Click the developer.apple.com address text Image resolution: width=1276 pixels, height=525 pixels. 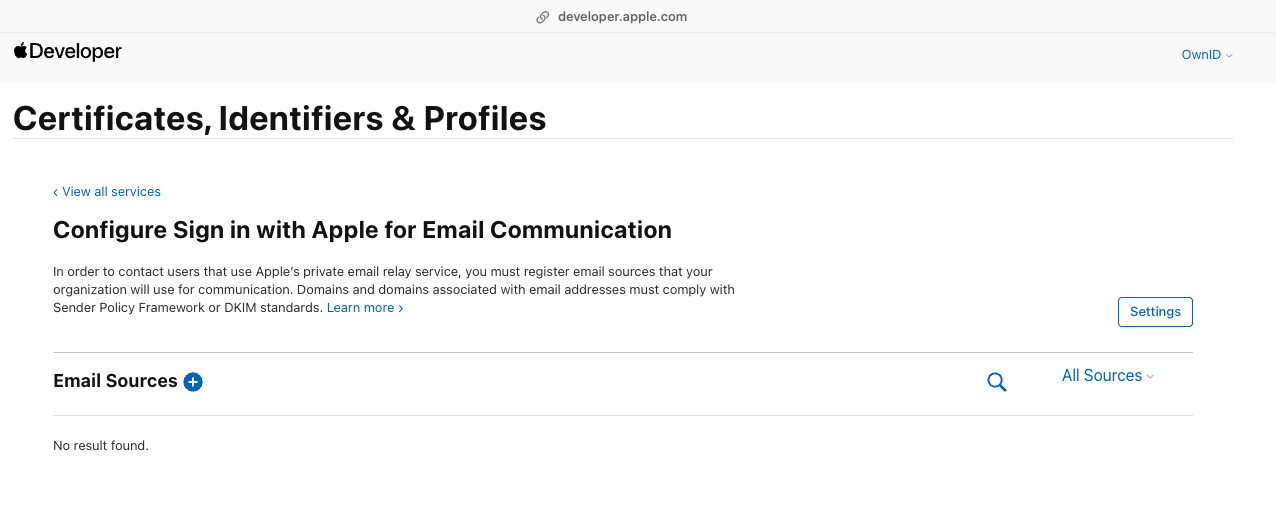[x=622, y=17]
